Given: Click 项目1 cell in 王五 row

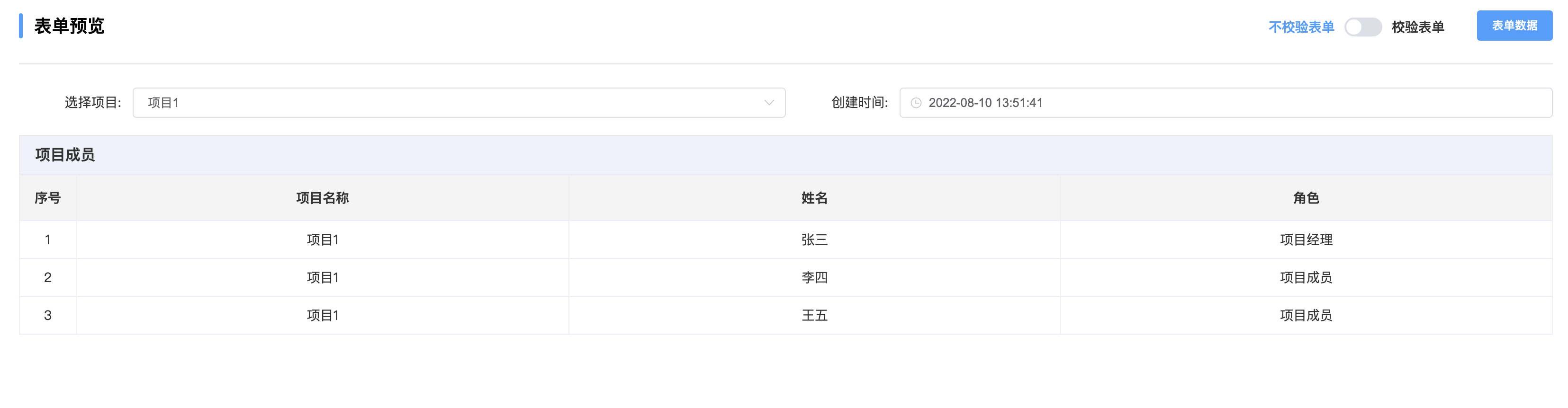Looking at the screenshot, I should pos(322,315).
